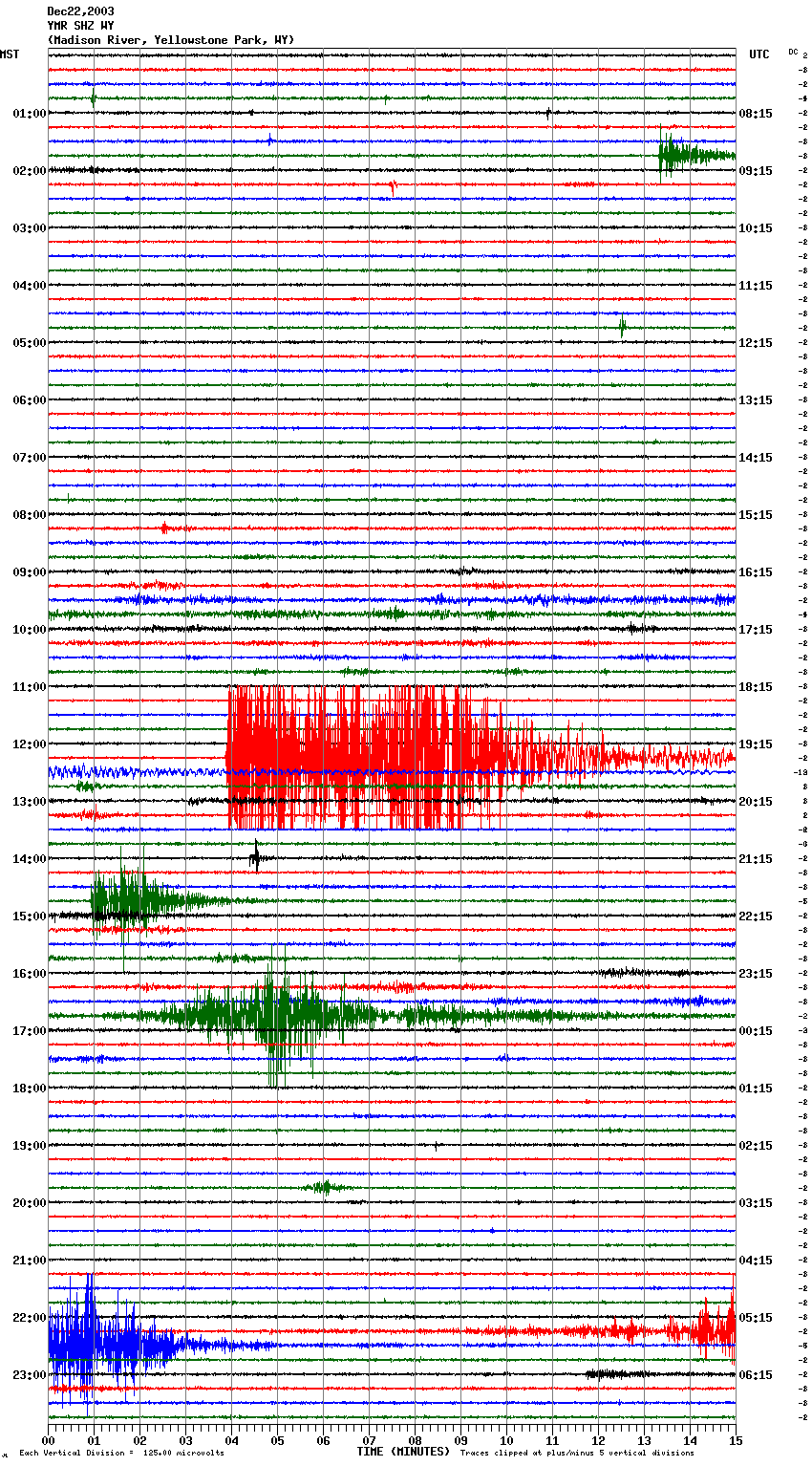
Task: Select the 17:00 MST row label
Action: coord(30,1031)
